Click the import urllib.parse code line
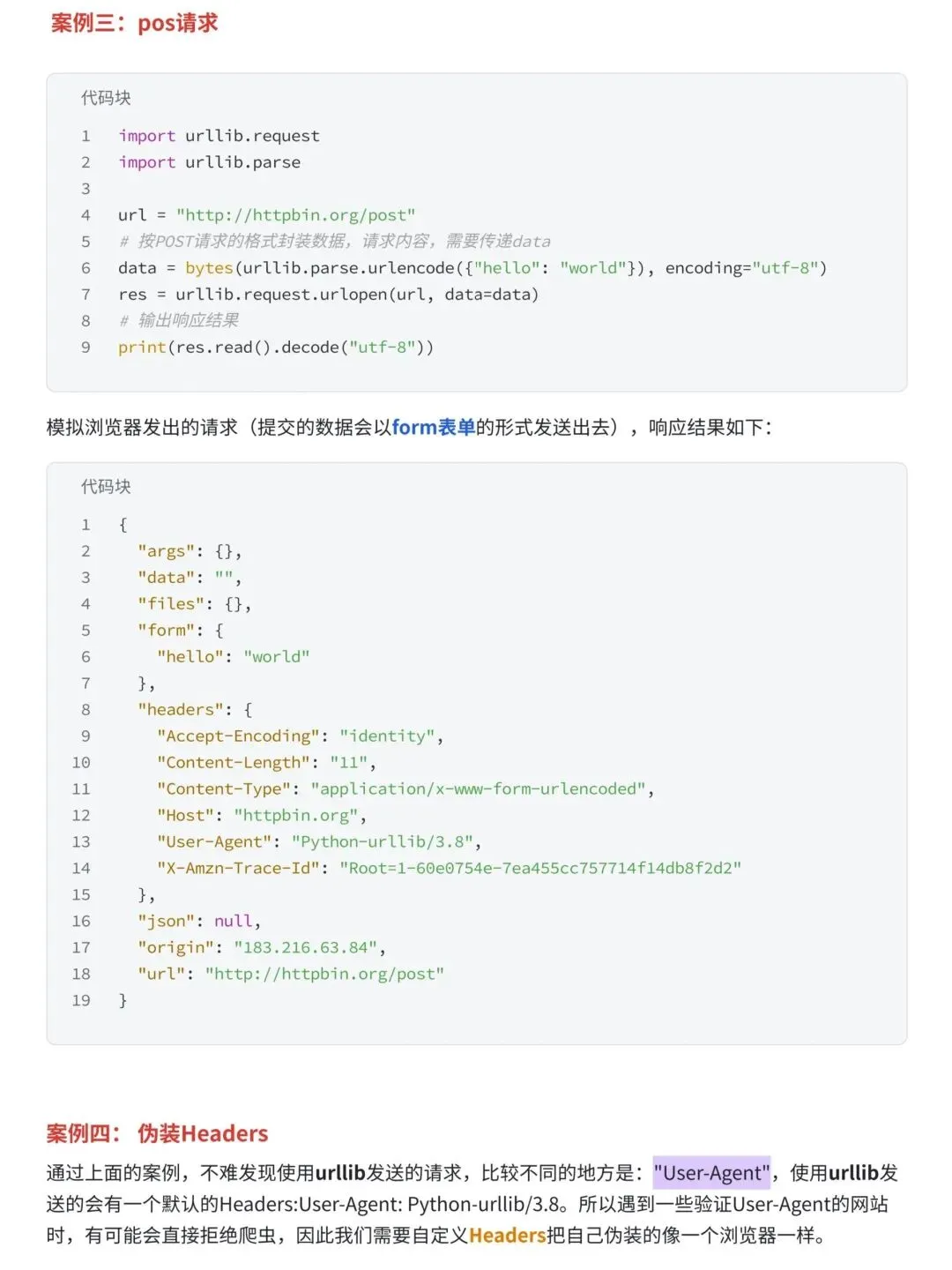 [x=210, y=162]
